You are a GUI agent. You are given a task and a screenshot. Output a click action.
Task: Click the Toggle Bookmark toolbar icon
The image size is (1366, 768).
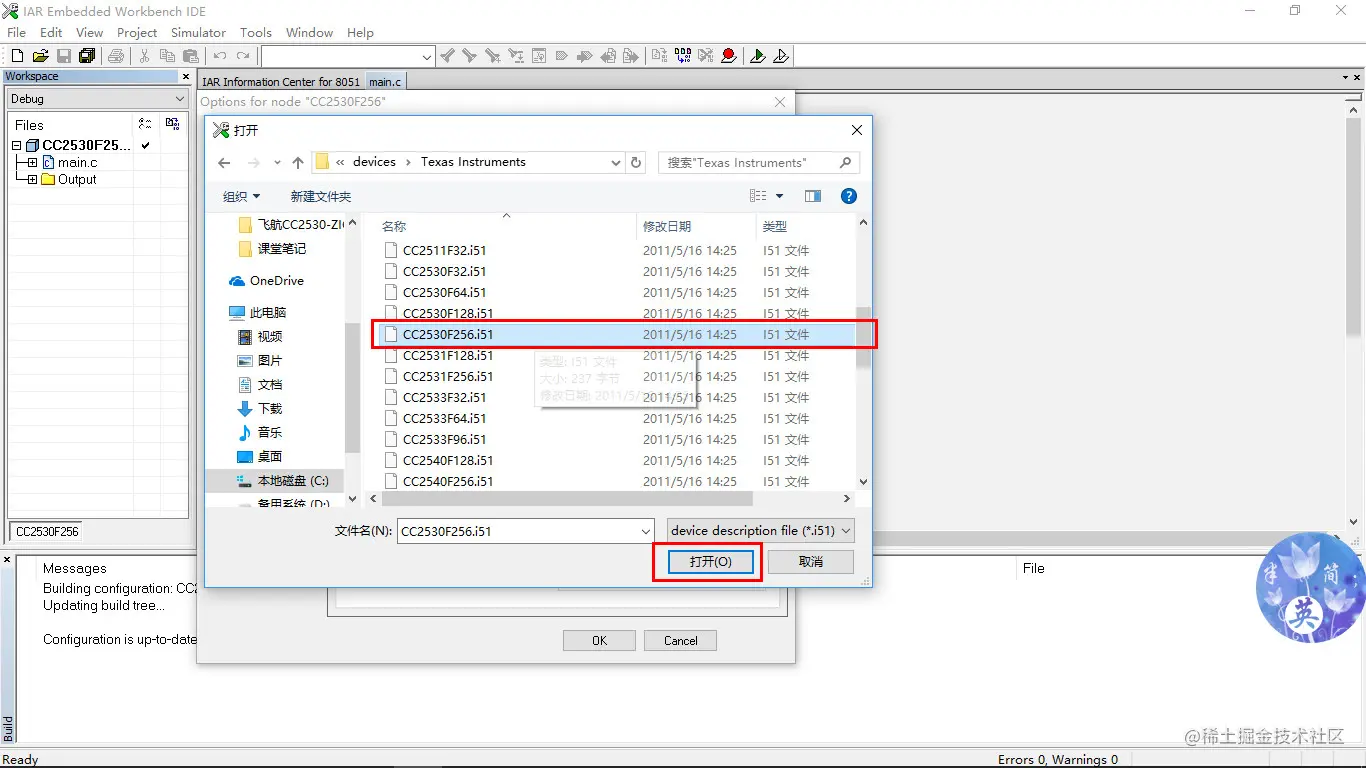[x=562, y=56]
